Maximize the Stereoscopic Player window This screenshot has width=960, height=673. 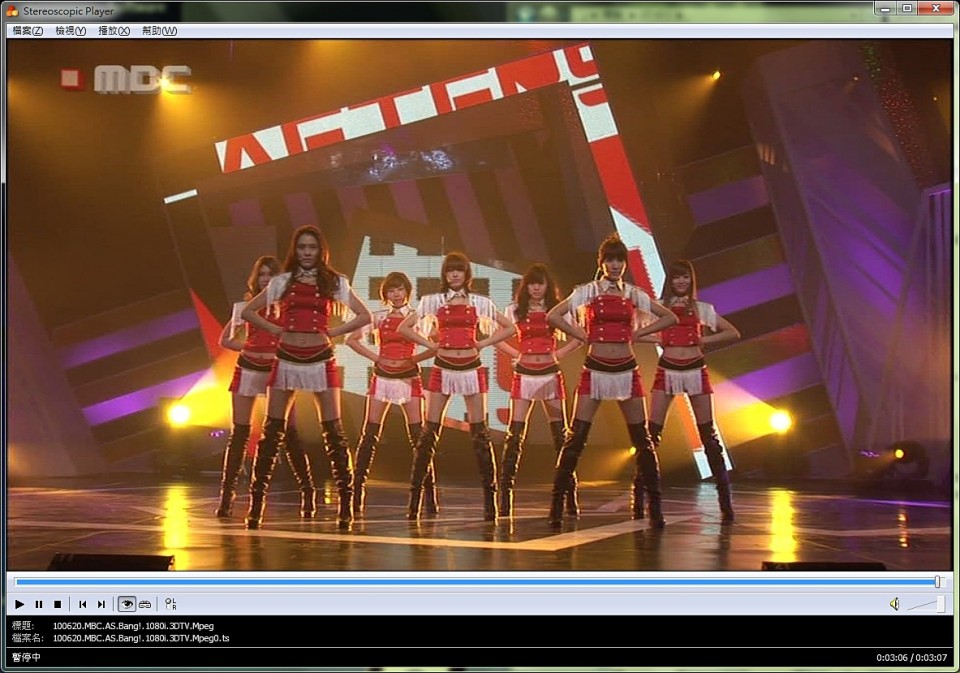(x=907, y=8)
